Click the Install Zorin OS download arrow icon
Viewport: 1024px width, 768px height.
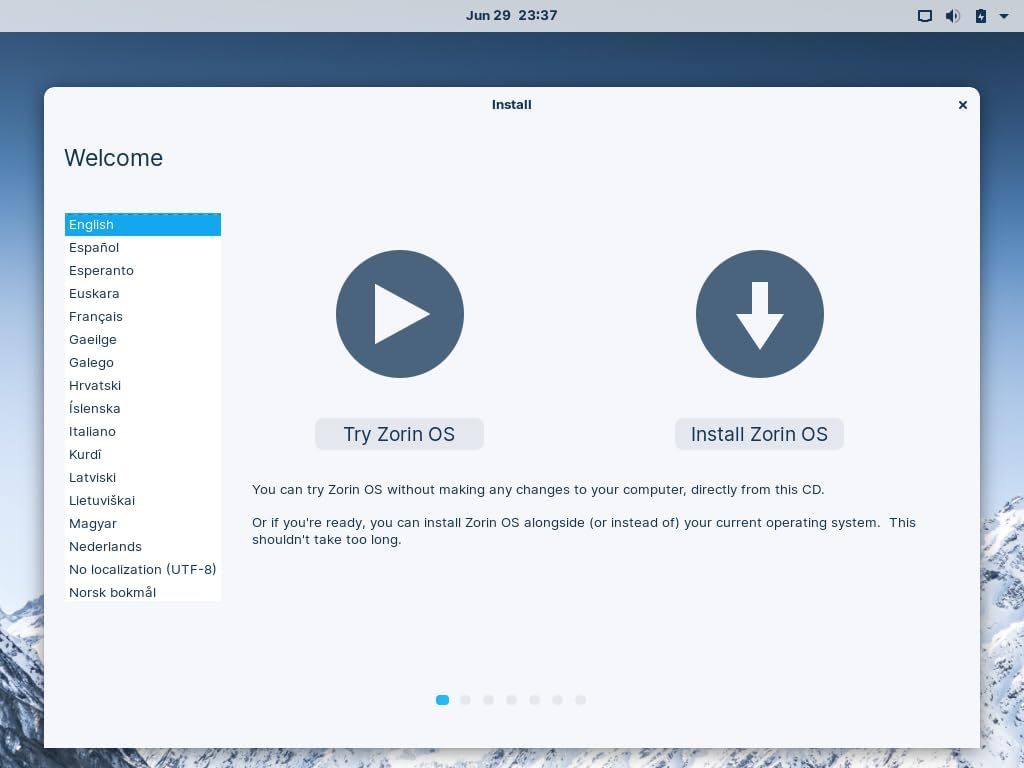coord(759,313)
